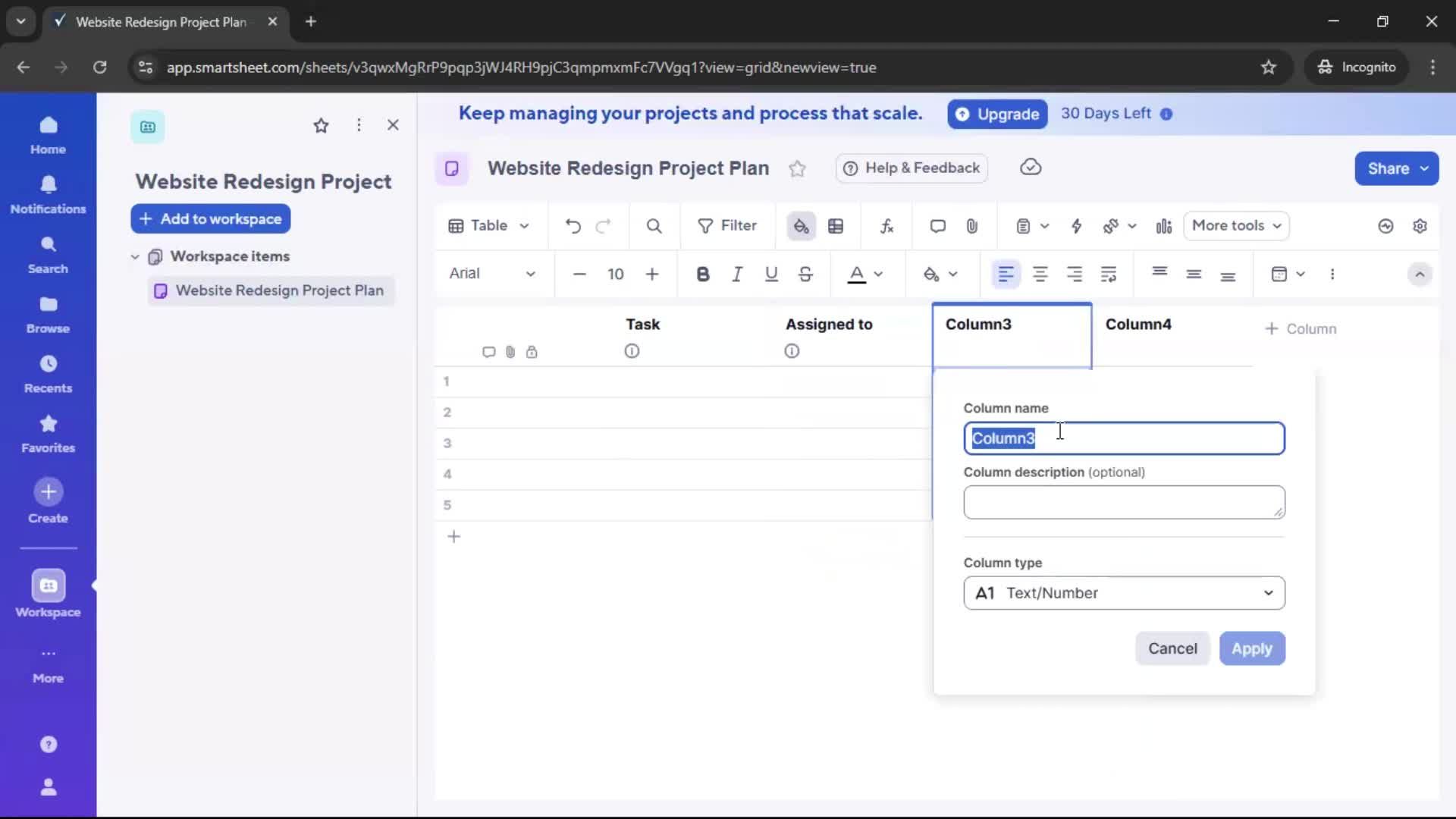Collapse the Workspace items section
This screenshot has height=819, width=1456.
[x=135, y=257]
